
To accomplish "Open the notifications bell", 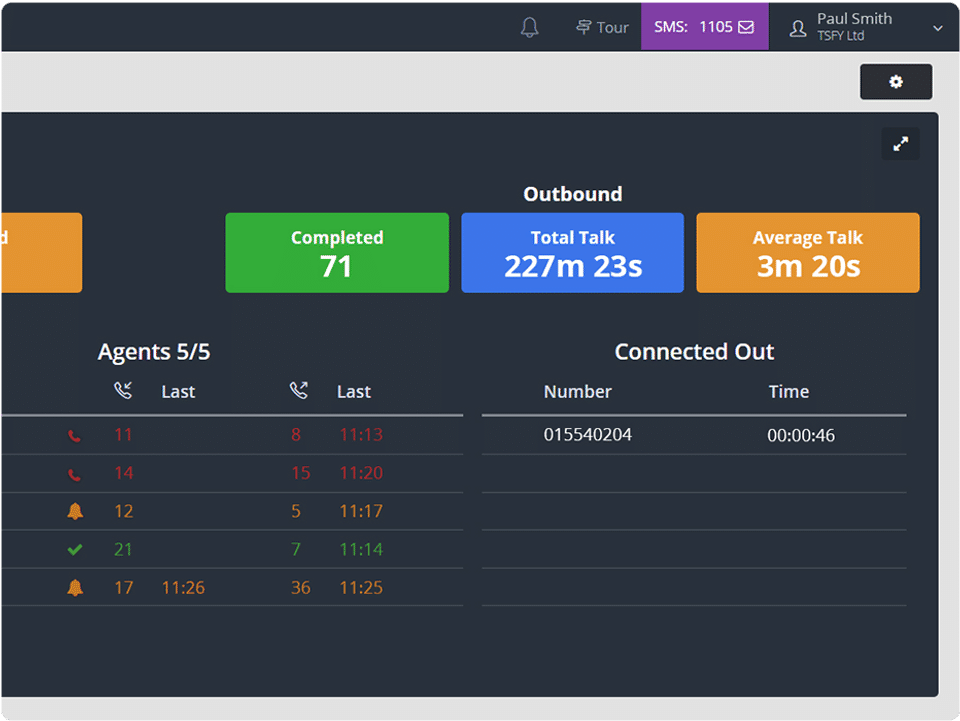I will (530, 27).
